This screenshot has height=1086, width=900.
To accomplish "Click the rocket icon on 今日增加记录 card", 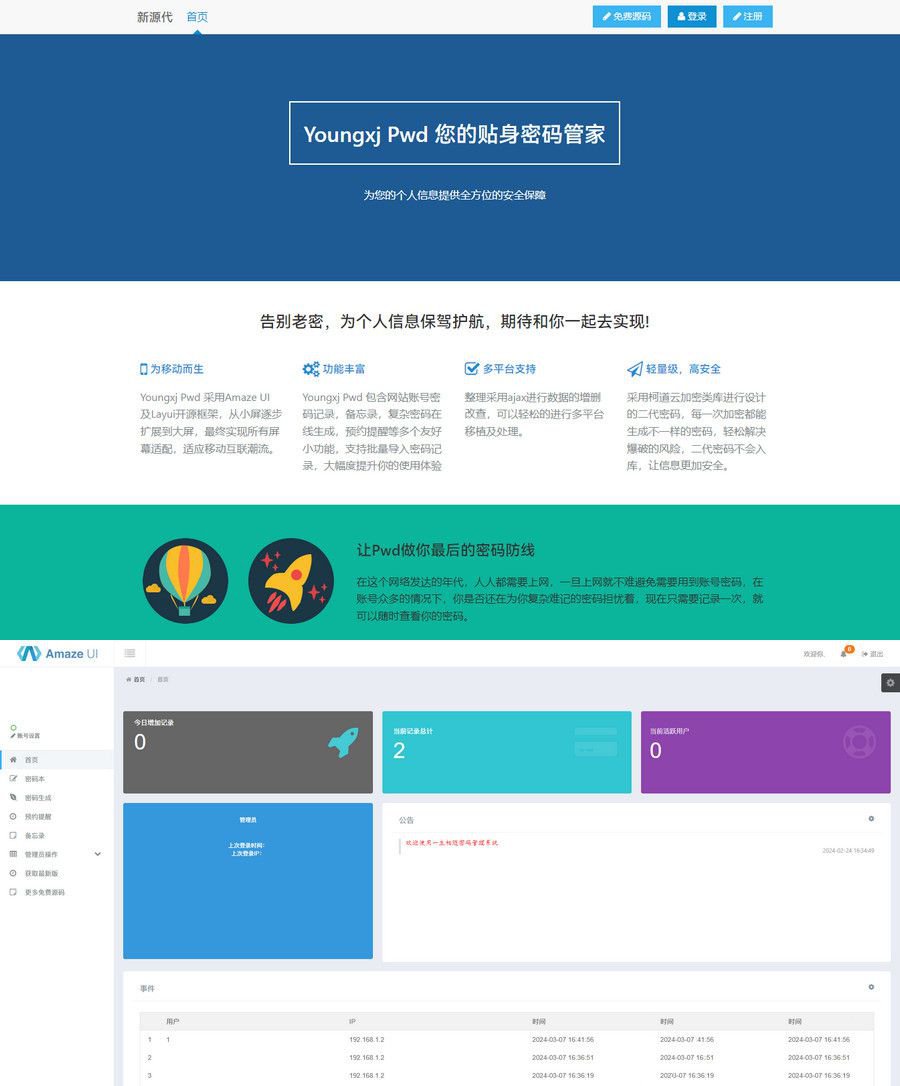I will (x=343, y=742).
